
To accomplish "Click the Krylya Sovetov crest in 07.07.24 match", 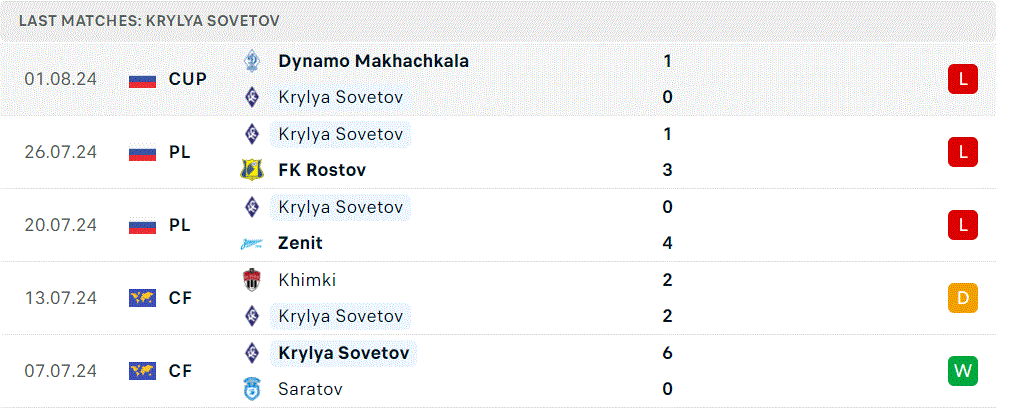I will click(x=251, y=353).
